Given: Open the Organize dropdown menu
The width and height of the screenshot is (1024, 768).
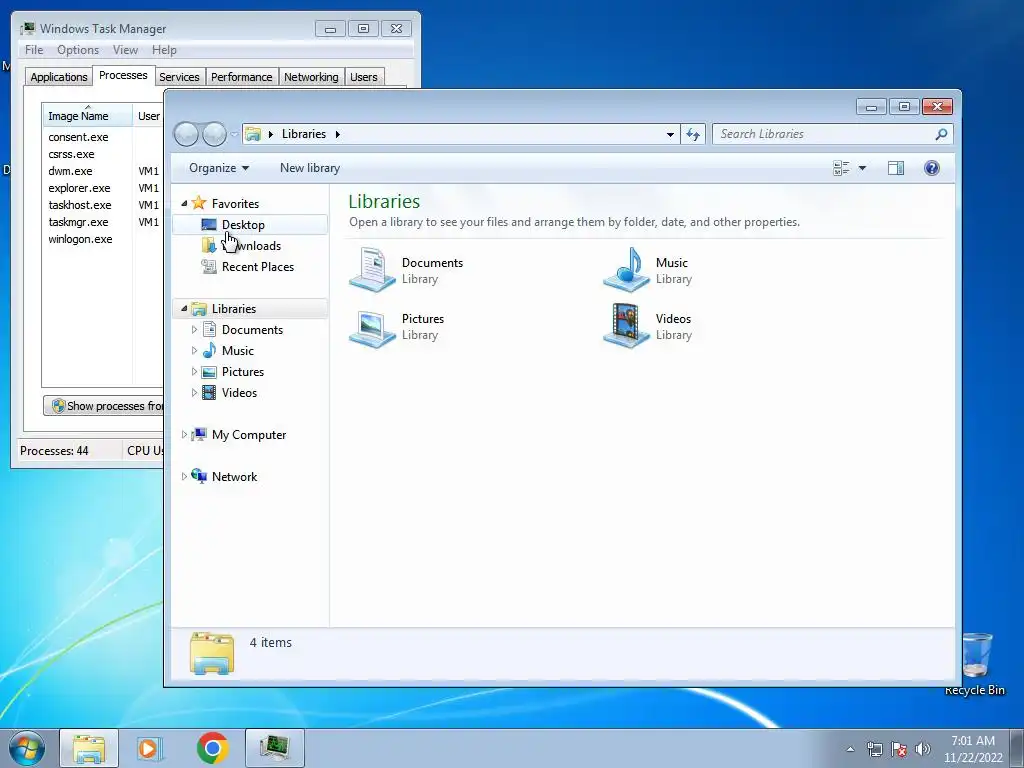Looking at the screenshot, I should tap(219, 168).
